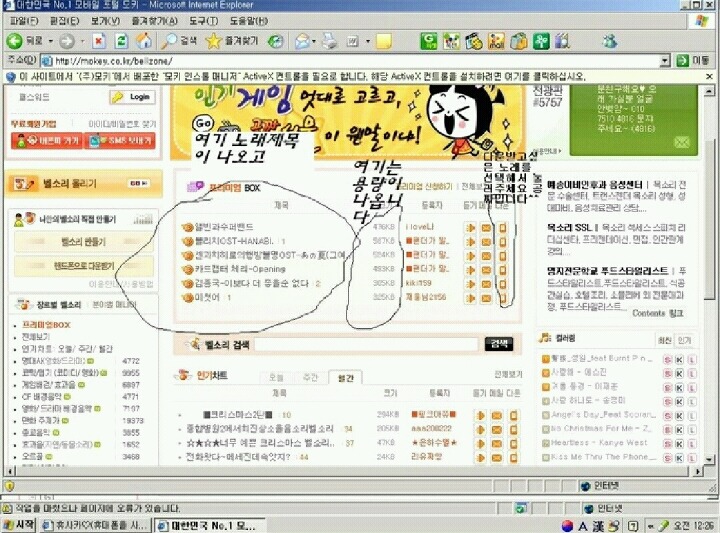Open the 파일(F) menu
Viewport: 720px width, 533px height.
tap(24, 21)
